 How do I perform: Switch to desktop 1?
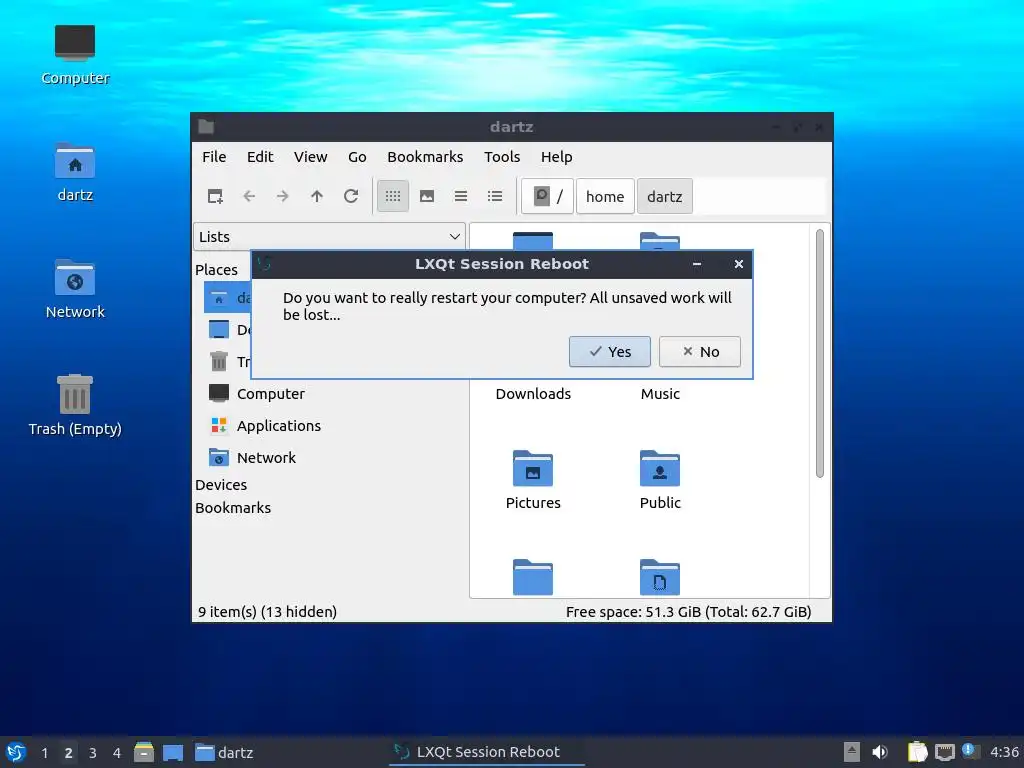click(x=44, y=752)
